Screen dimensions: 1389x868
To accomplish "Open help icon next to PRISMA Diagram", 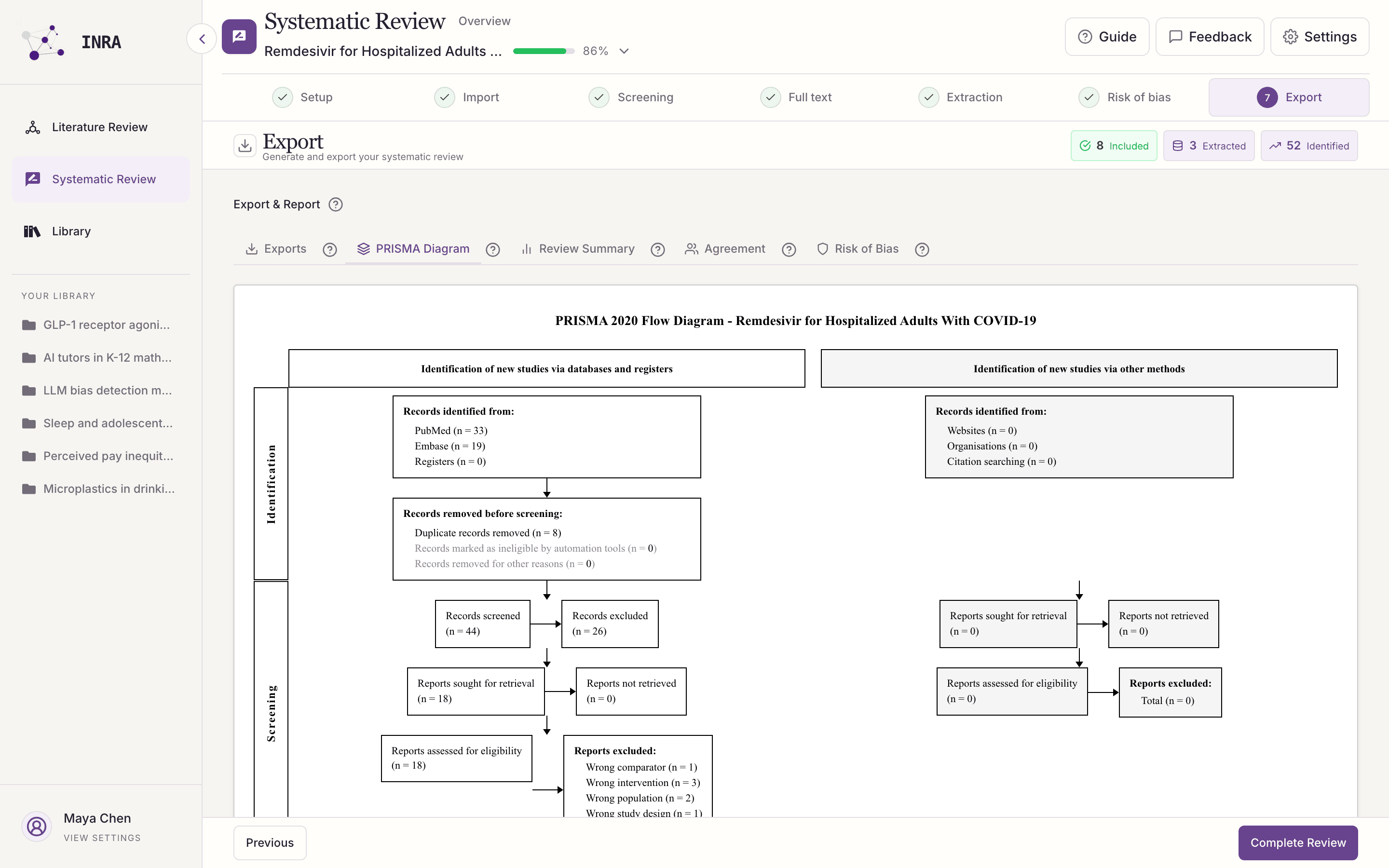I will (x=492, y=249).
